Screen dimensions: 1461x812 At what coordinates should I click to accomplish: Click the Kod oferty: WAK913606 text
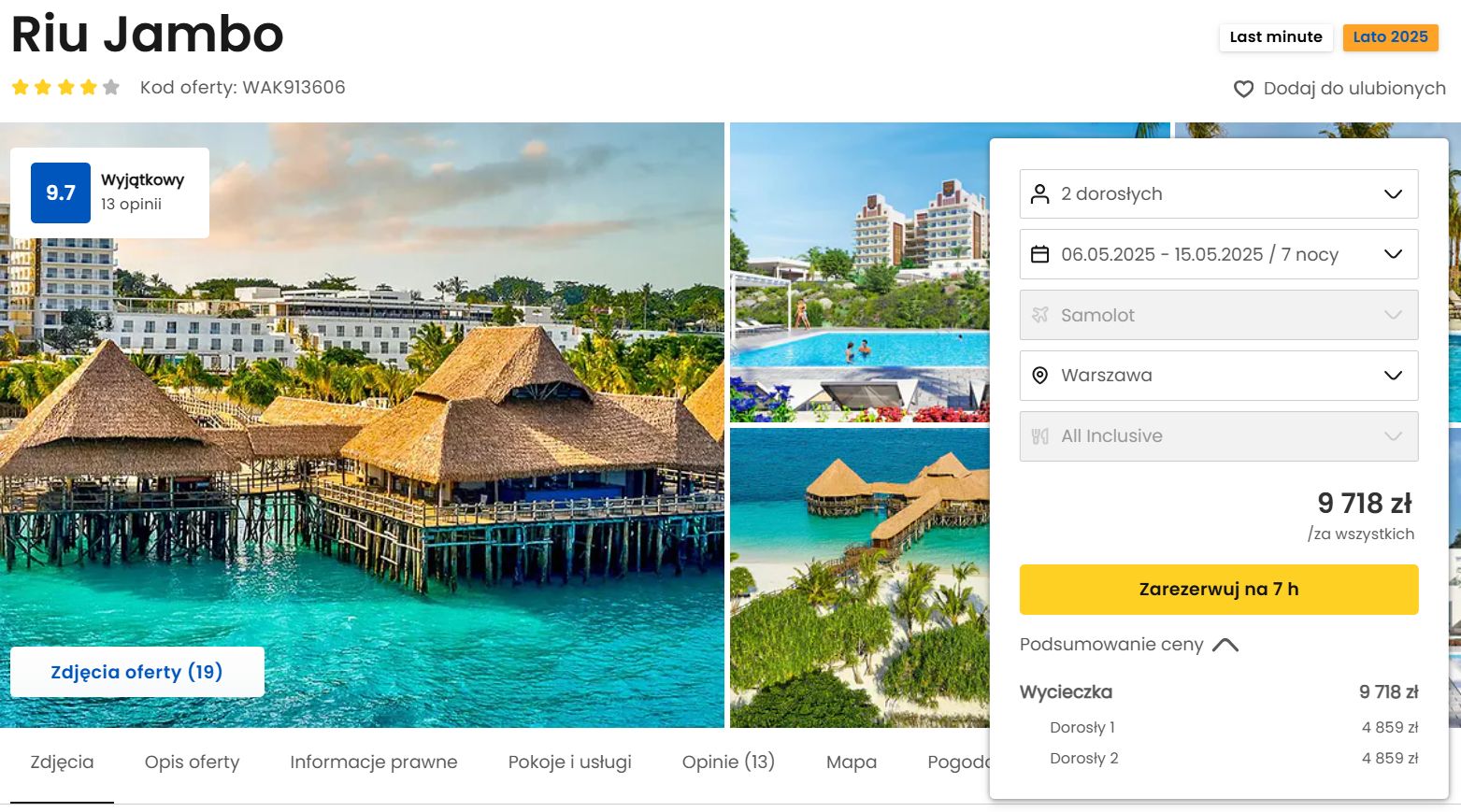pos(243,88)
